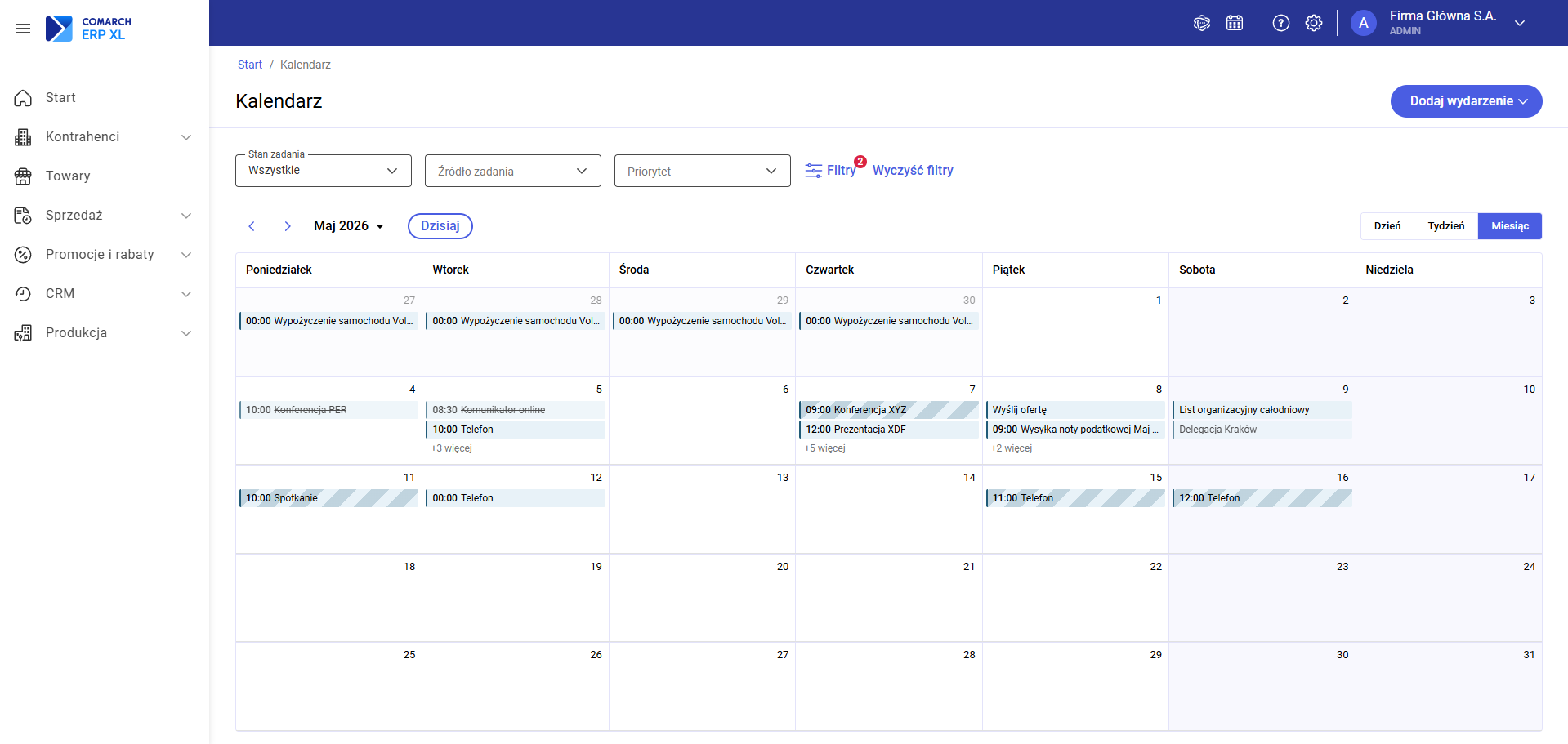Screen dimensions: 1568x744
Task: Switch calendar to Tydzień view
Action: point(1446,226)
